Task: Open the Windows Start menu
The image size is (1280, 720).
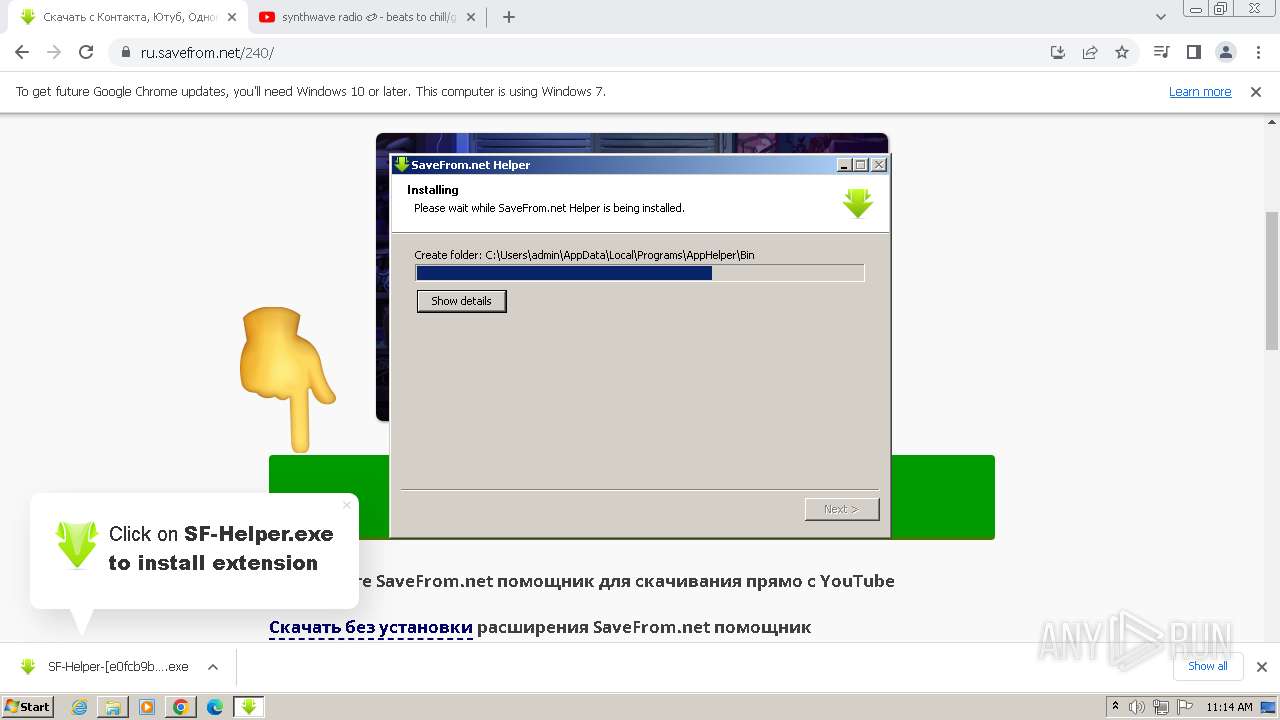Action: click(x=27, y=706)
